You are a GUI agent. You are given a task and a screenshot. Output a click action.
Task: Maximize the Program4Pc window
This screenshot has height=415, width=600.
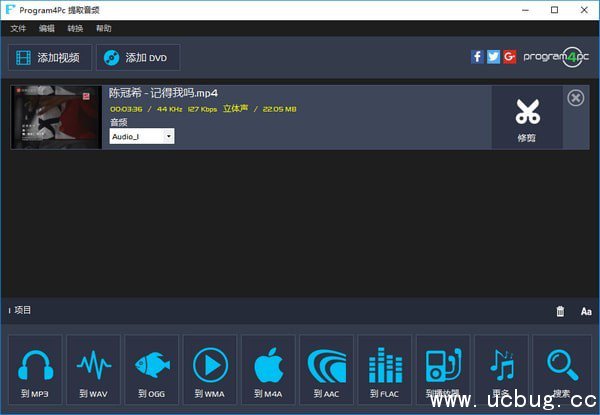point(554,10)
